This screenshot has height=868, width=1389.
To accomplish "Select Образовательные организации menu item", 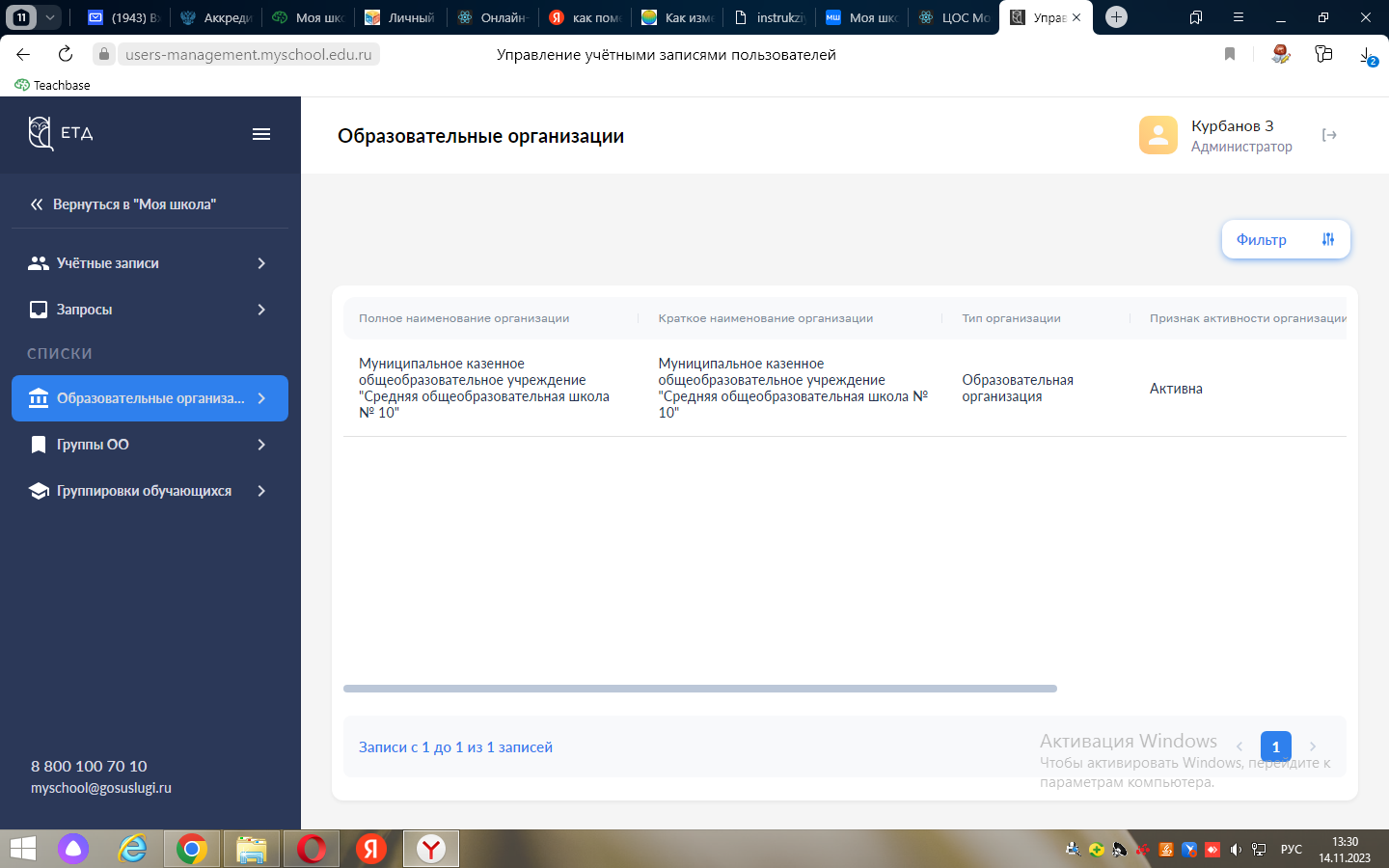I will [150, 398].
